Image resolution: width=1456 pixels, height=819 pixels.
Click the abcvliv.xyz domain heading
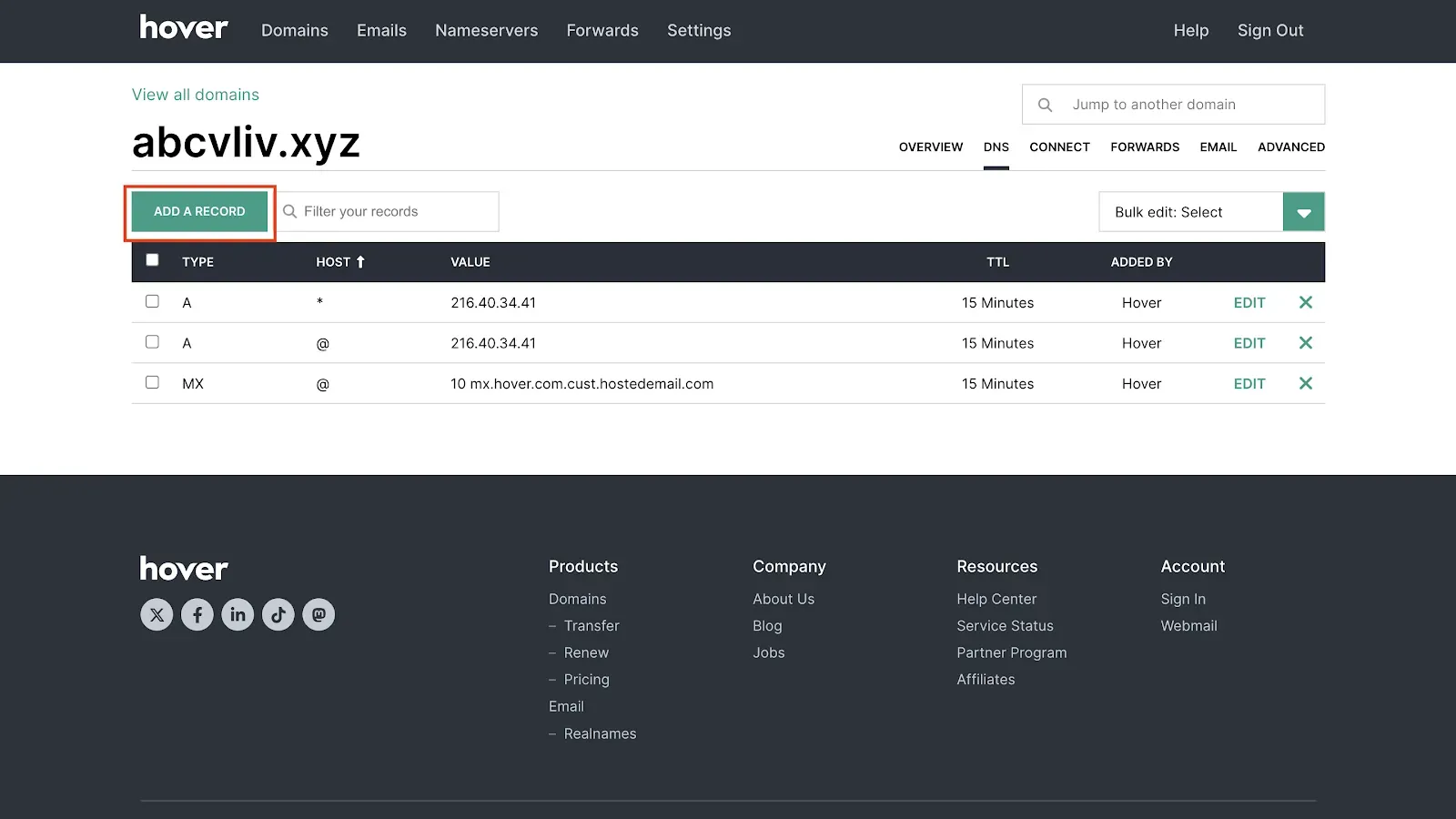(246, 143)
